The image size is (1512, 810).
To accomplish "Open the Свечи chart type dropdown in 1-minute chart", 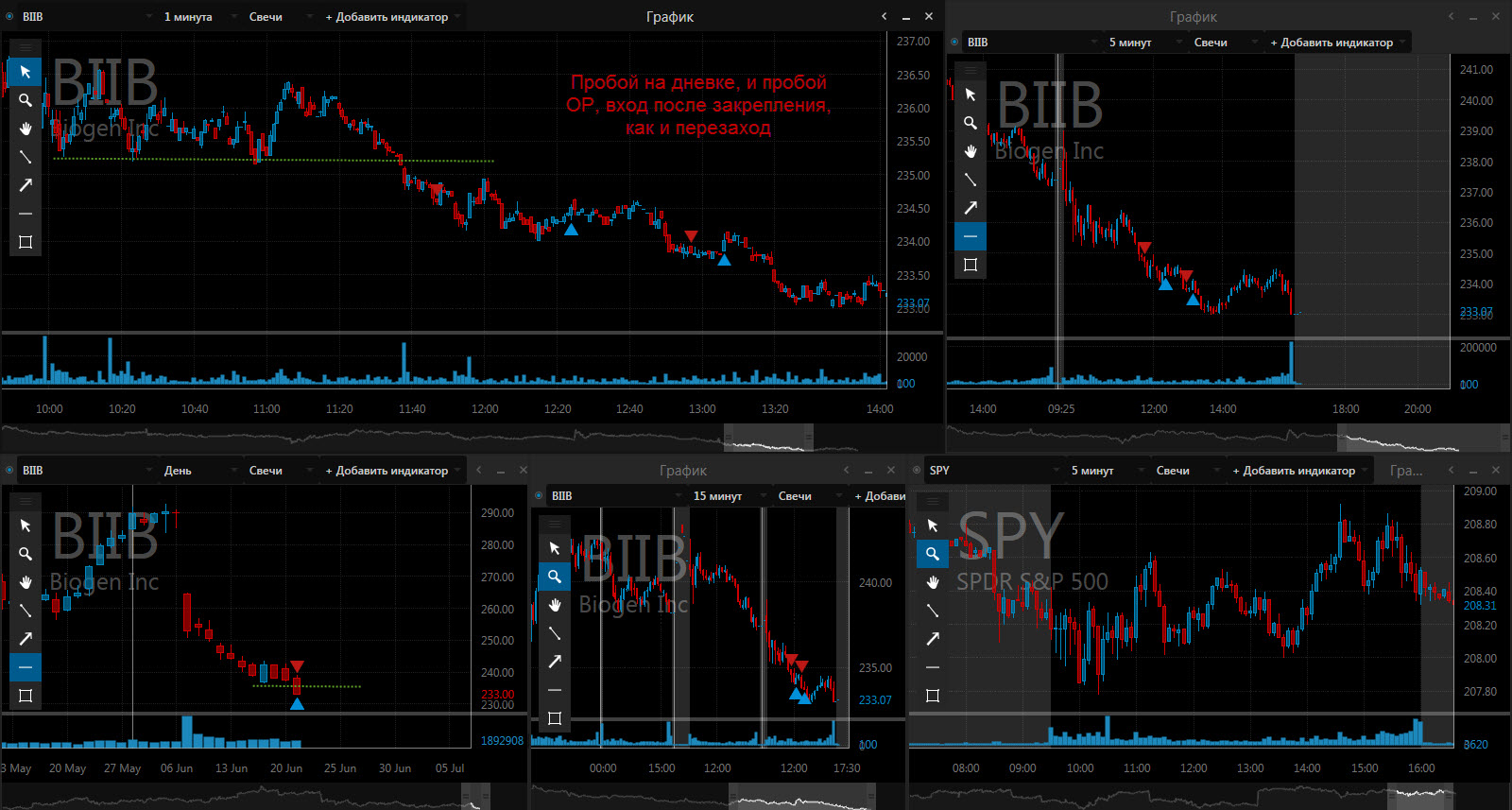I will [279, 16].
